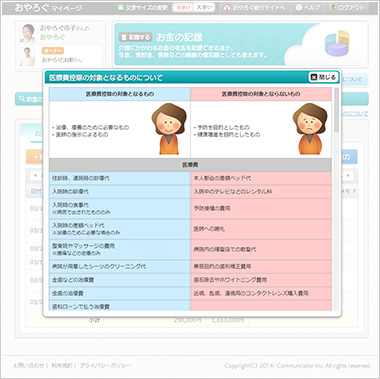Click おやろぐ花子's profile photo
Viewport: 380px width, 379px height.
[28, 33]
